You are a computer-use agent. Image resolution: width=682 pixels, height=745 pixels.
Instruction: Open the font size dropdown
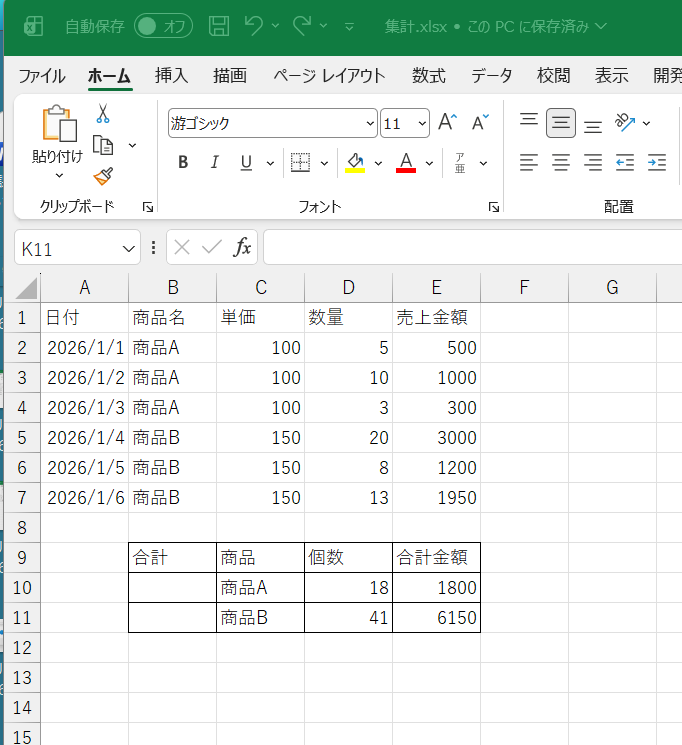tap(421, 124)
